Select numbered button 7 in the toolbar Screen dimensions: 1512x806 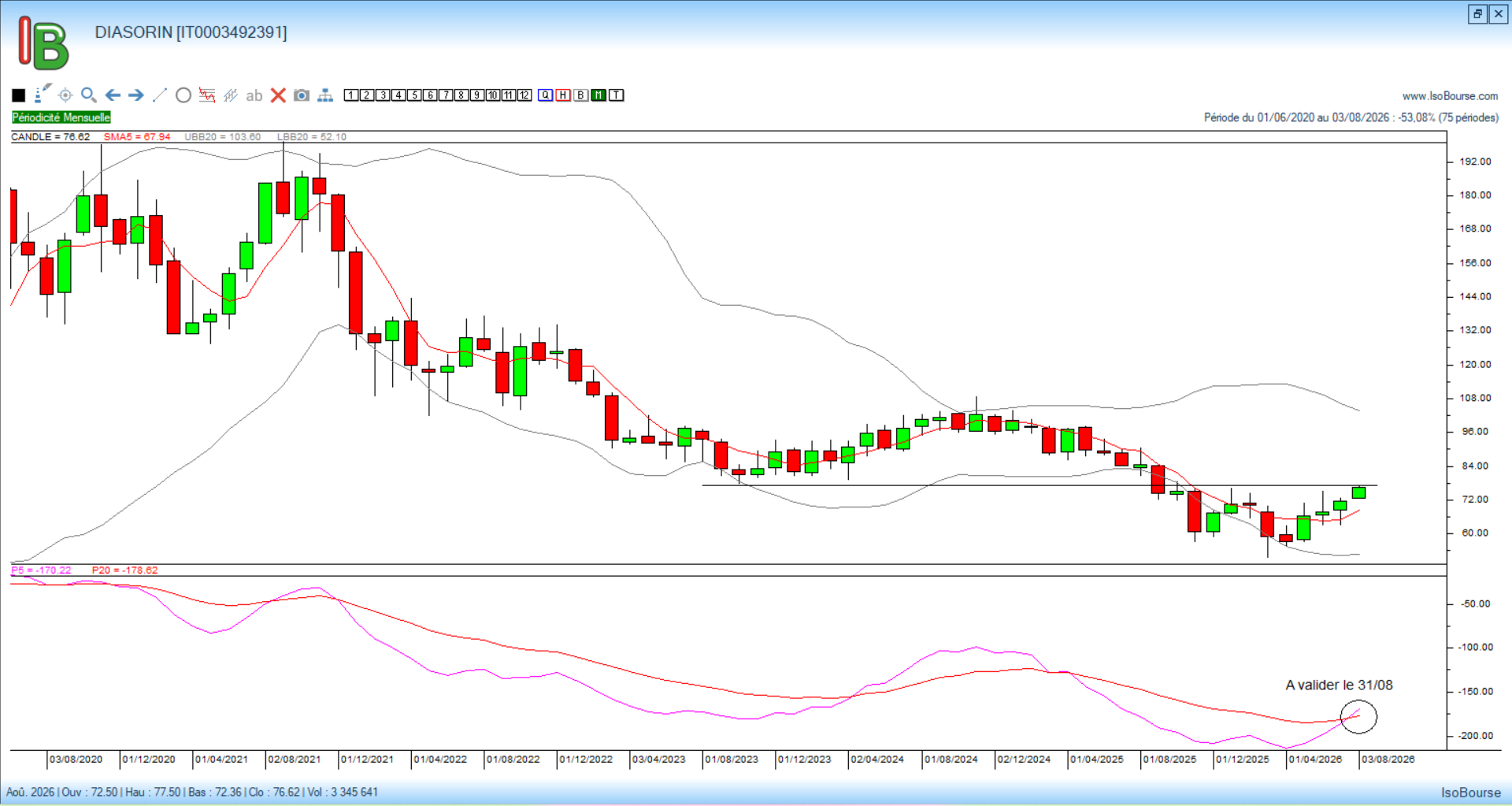click(446, 95)
